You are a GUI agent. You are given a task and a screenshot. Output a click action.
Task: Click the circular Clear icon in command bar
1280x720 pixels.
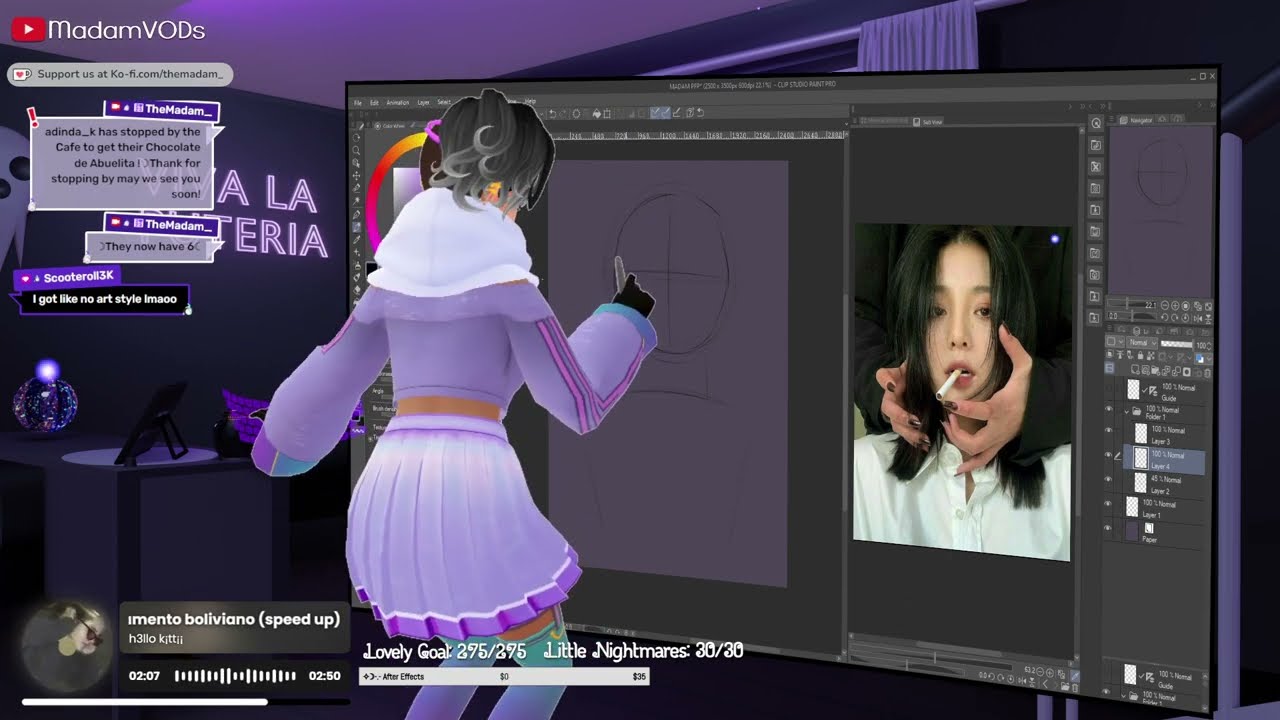click(x=576, y=114)
